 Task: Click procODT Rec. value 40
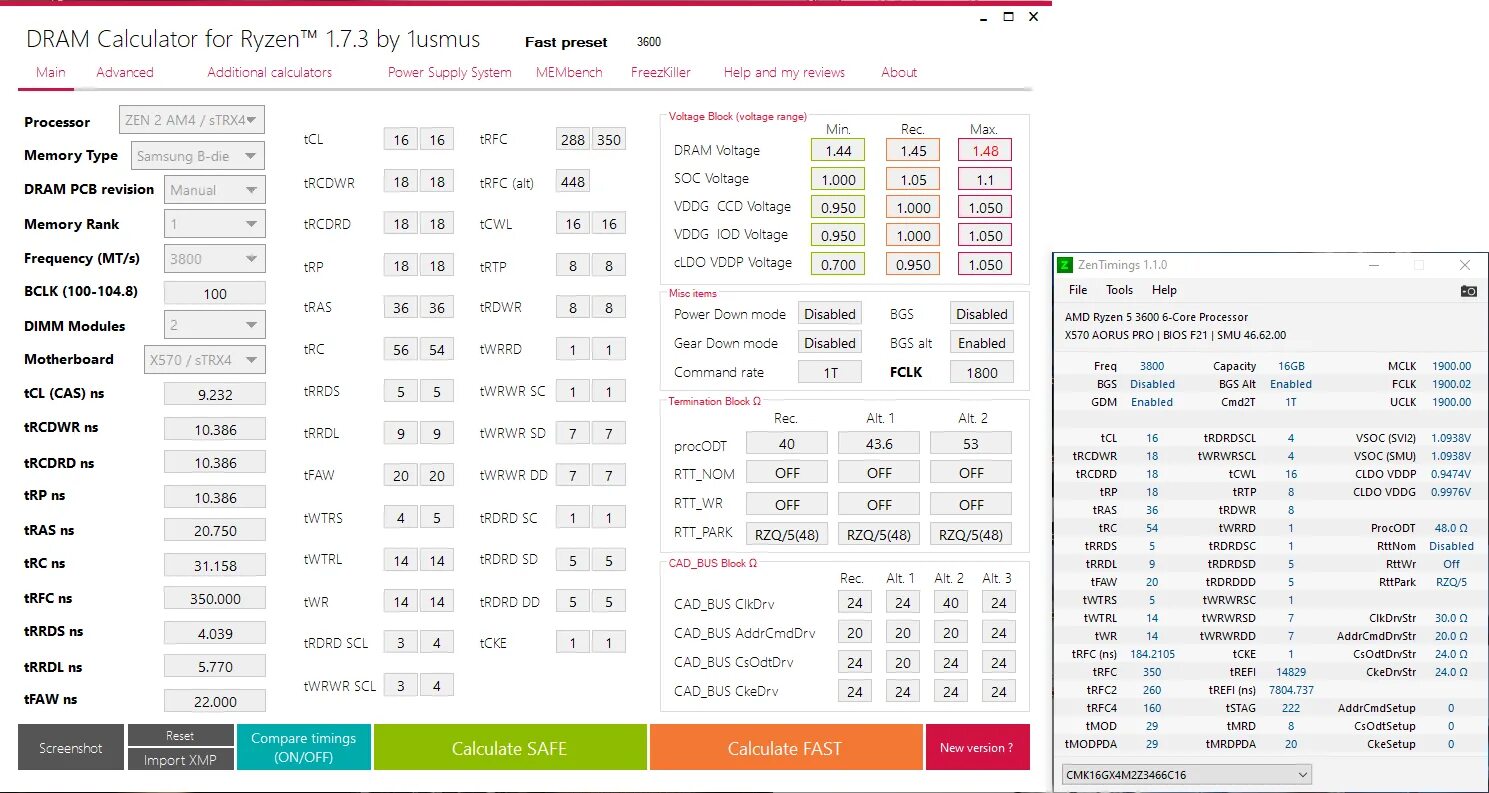[x=787, y=443]
